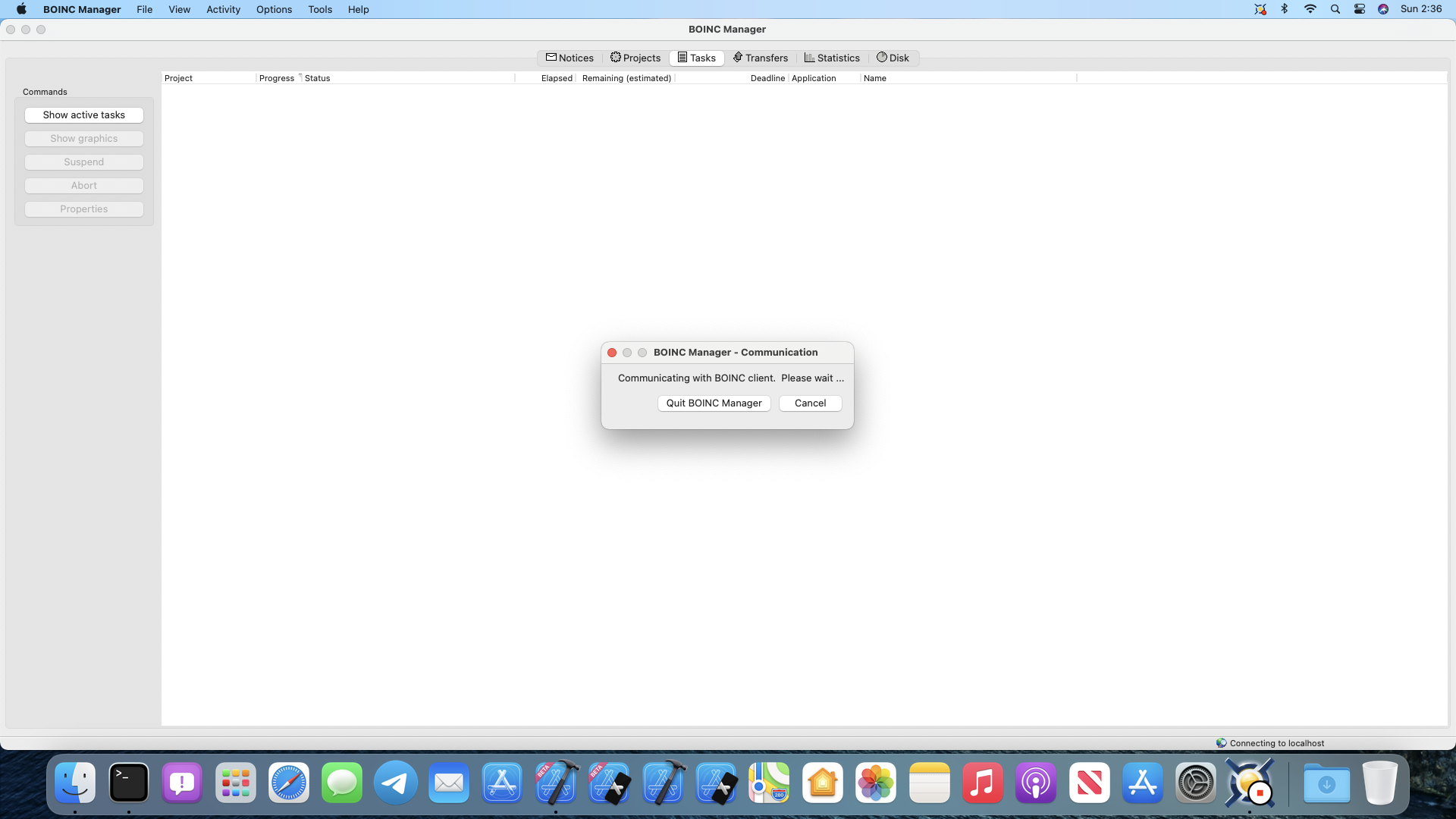The height and width of the screenshot is (819, 1456).
Task: Open the Music app from the Dock
Action: [x=982, y=783]
